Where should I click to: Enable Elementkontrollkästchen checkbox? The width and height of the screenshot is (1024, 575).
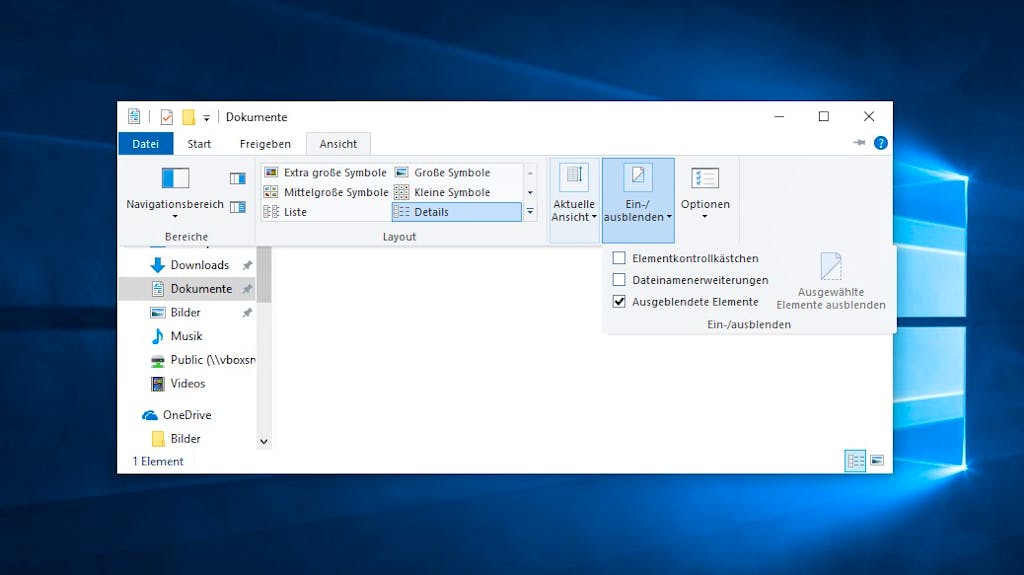(x=619, y=258)
